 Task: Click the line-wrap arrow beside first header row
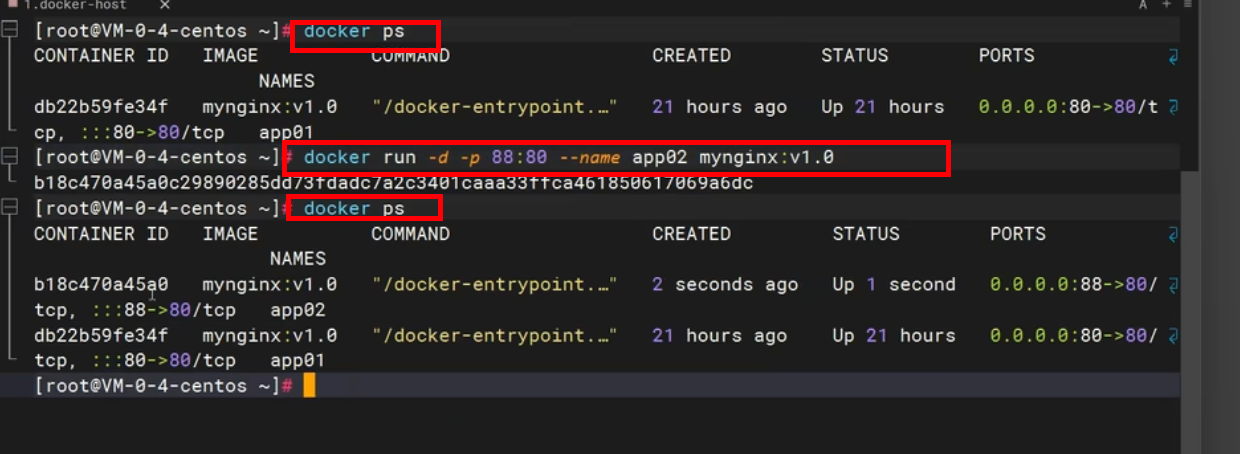[x=1173, y=56]
